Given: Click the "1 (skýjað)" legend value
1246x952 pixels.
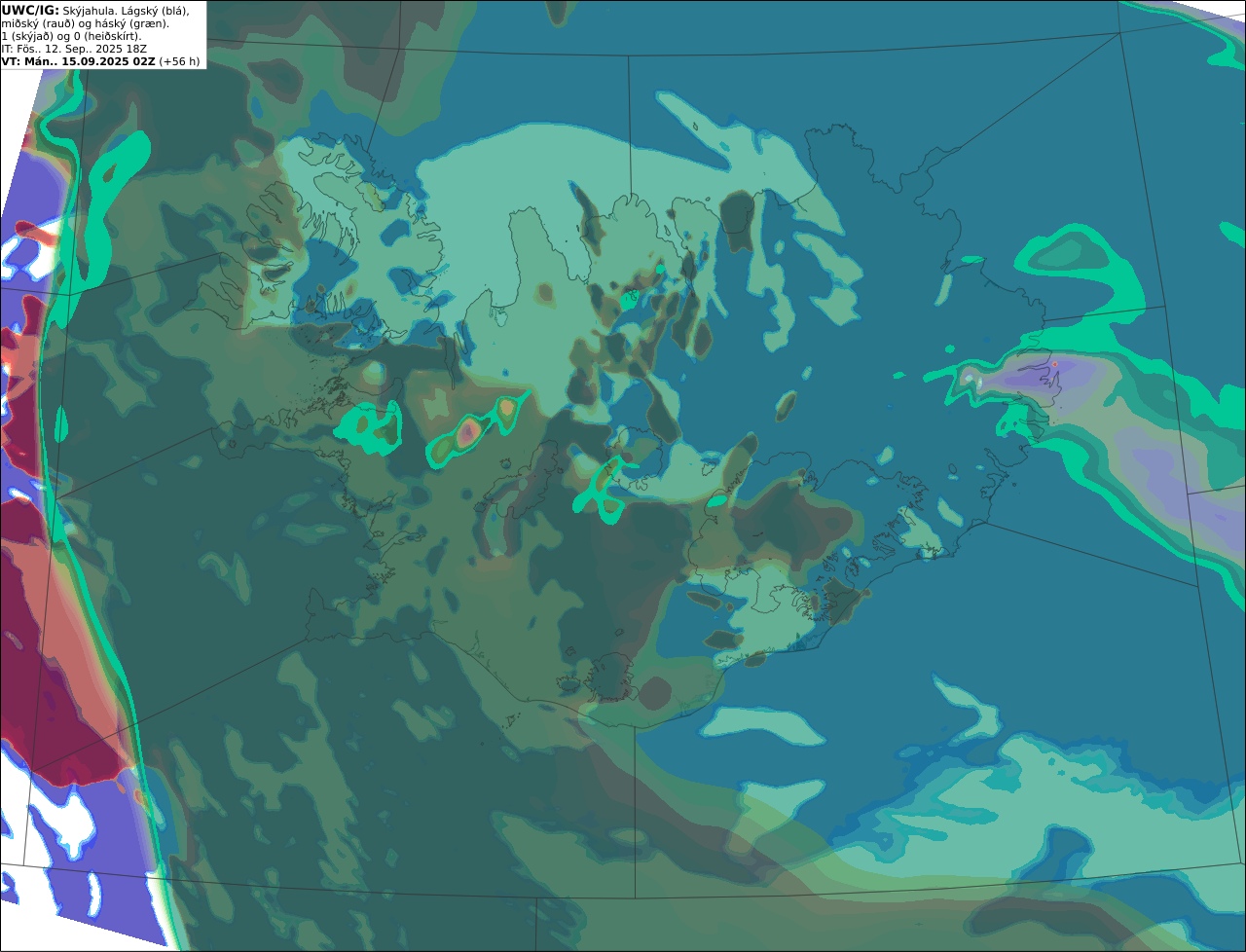Looking at the screenshot, I should coord(29,36).
